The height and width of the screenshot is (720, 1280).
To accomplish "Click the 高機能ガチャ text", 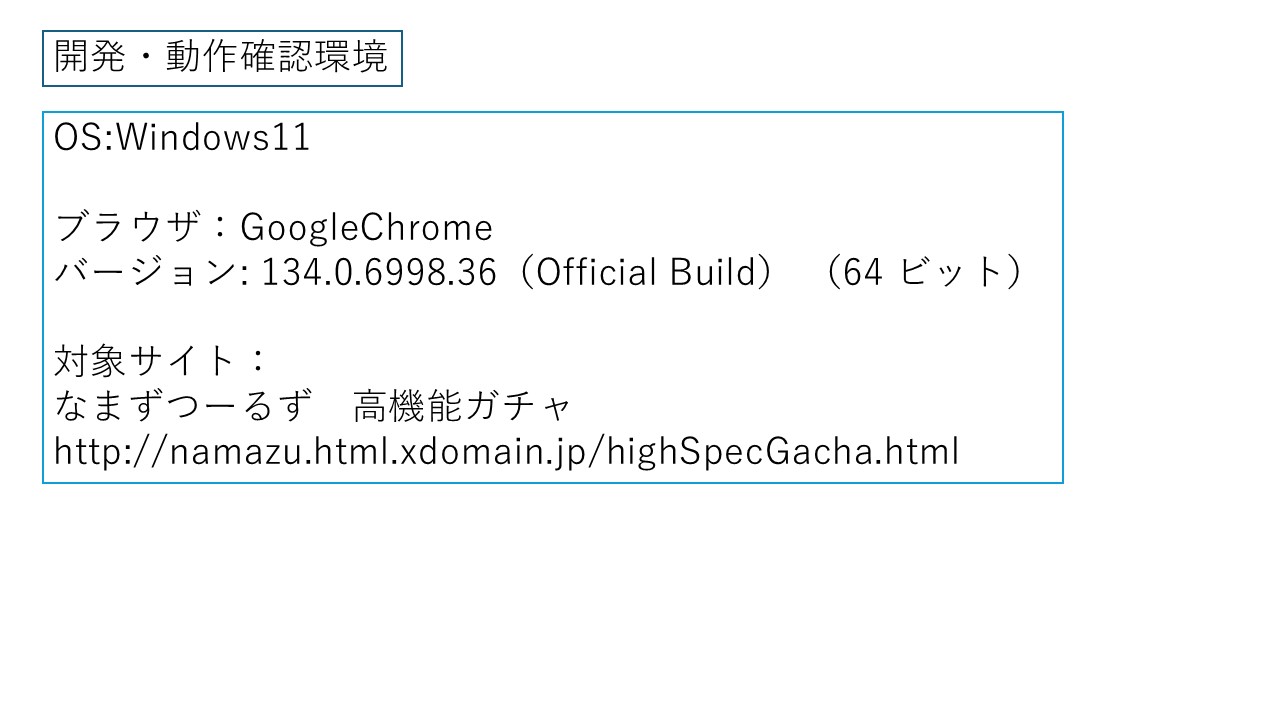I will coord(462,406).
